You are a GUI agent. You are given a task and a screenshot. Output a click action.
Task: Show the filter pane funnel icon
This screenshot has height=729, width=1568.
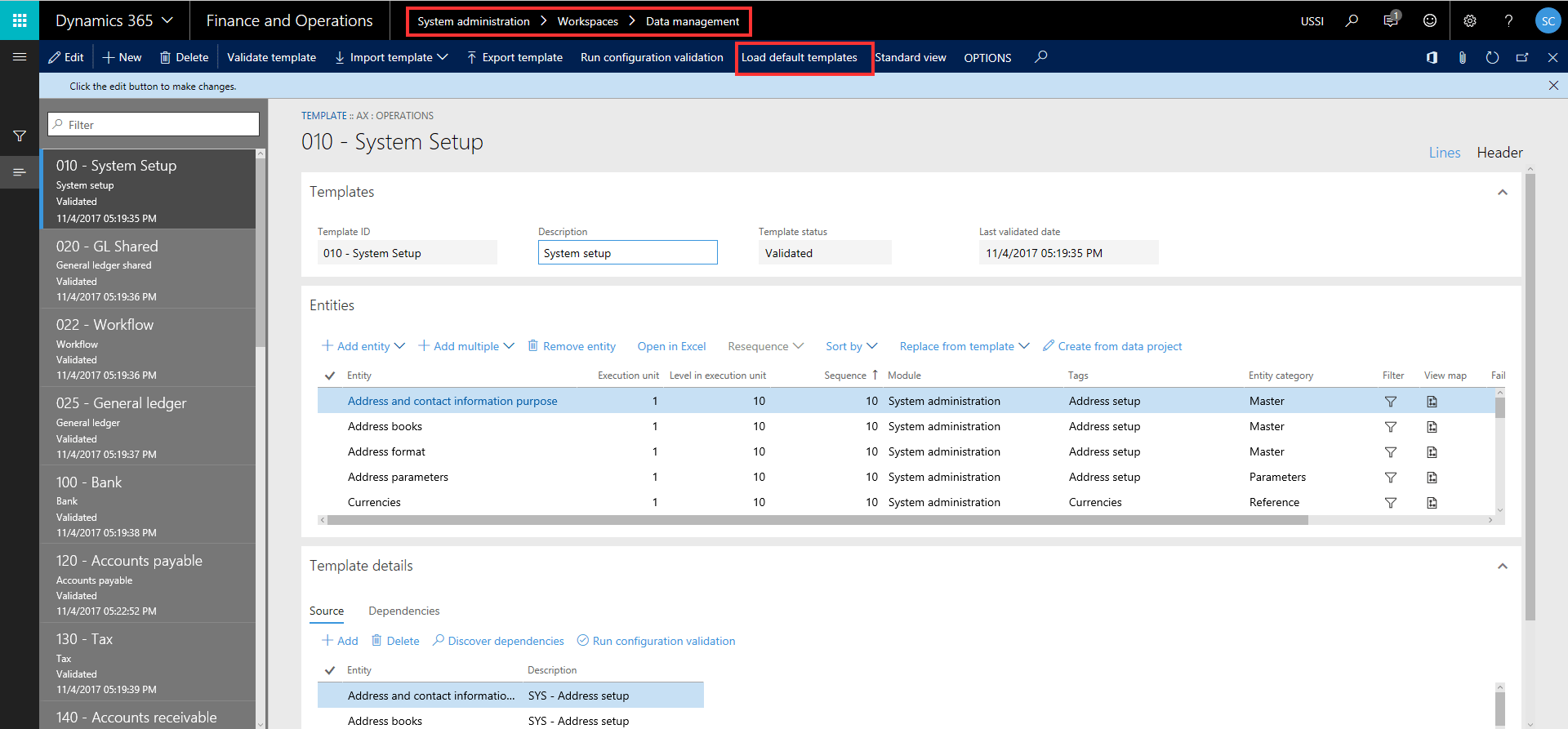point(20,136)
